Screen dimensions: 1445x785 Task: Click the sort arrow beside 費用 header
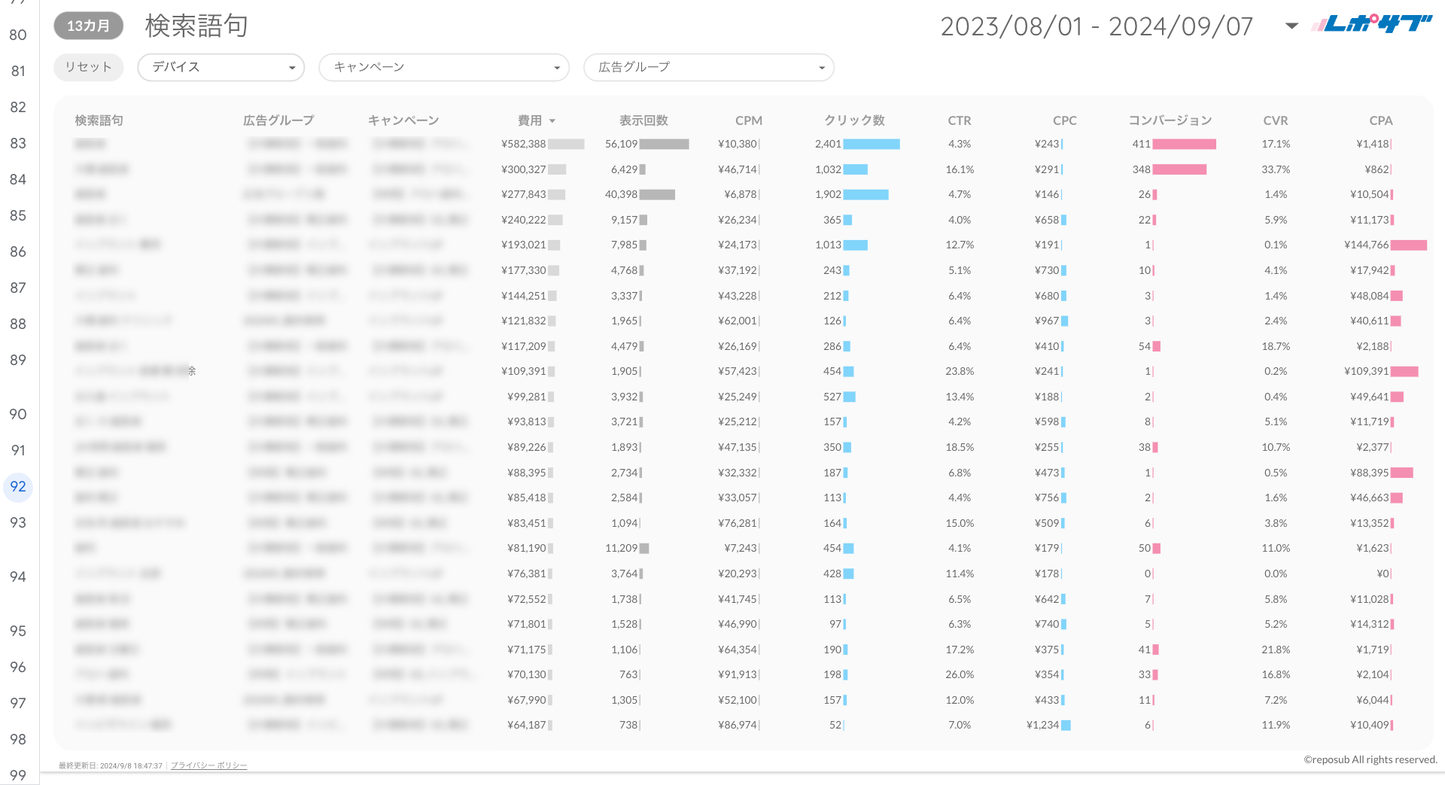(x=552, y=121)
